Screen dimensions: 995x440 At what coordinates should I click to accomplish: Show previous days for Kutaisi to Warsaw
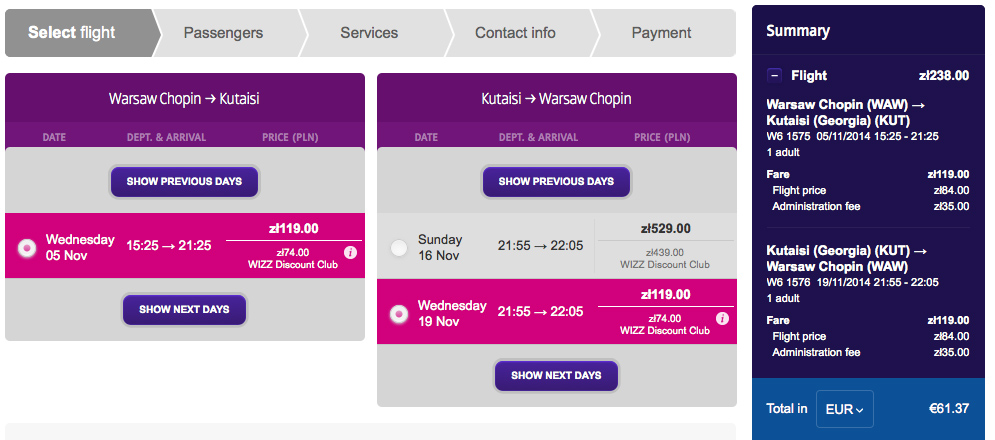[x=557, y=182]
